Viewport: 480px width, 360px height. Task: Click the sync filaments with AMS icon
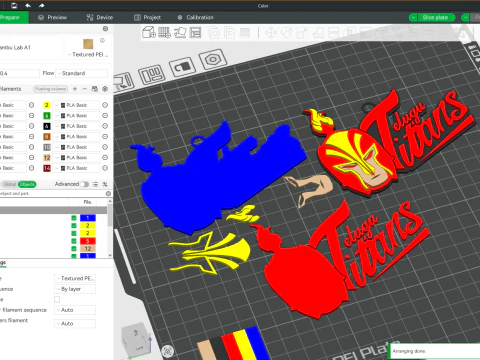click(95, 89)
